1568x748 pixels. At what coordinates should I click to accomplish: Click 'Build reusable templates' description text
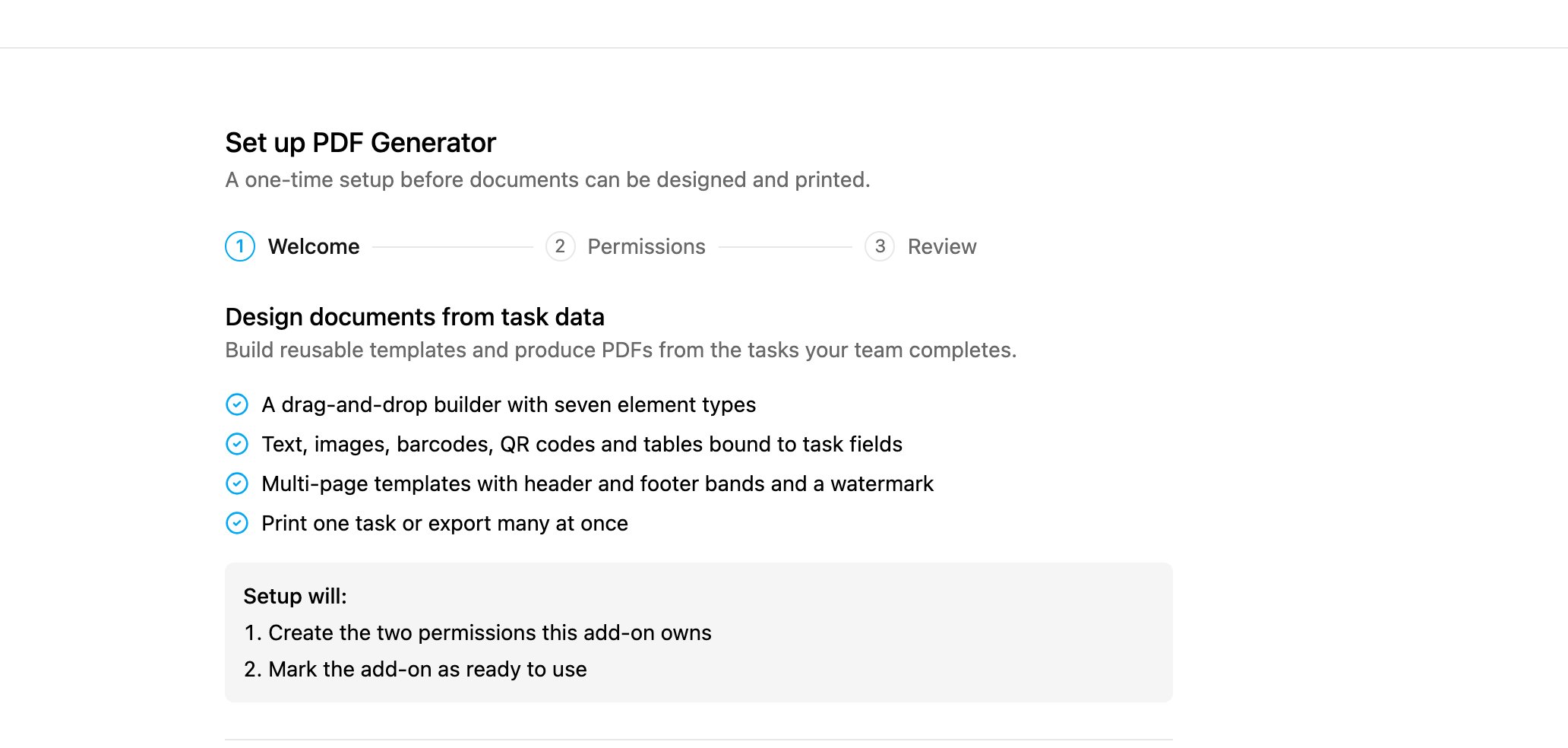coord(621,350)
